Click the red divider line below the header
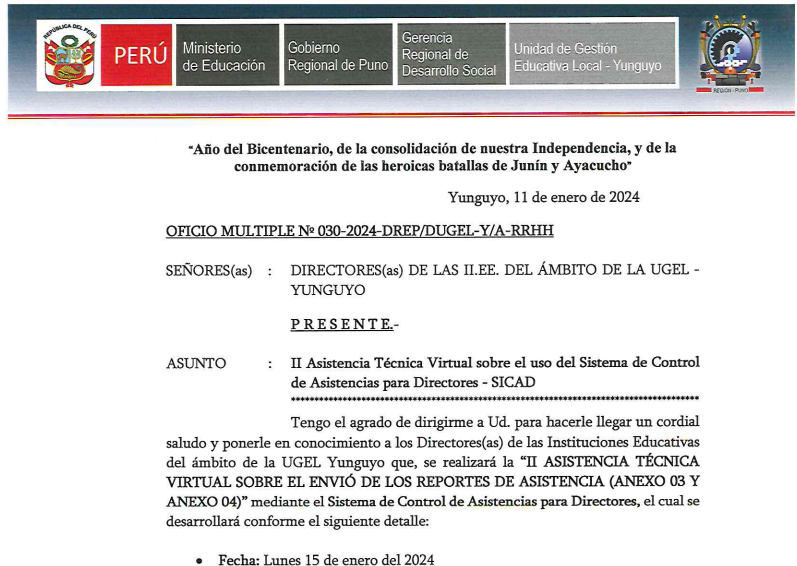The image size is (797, 566). (398, 116)
